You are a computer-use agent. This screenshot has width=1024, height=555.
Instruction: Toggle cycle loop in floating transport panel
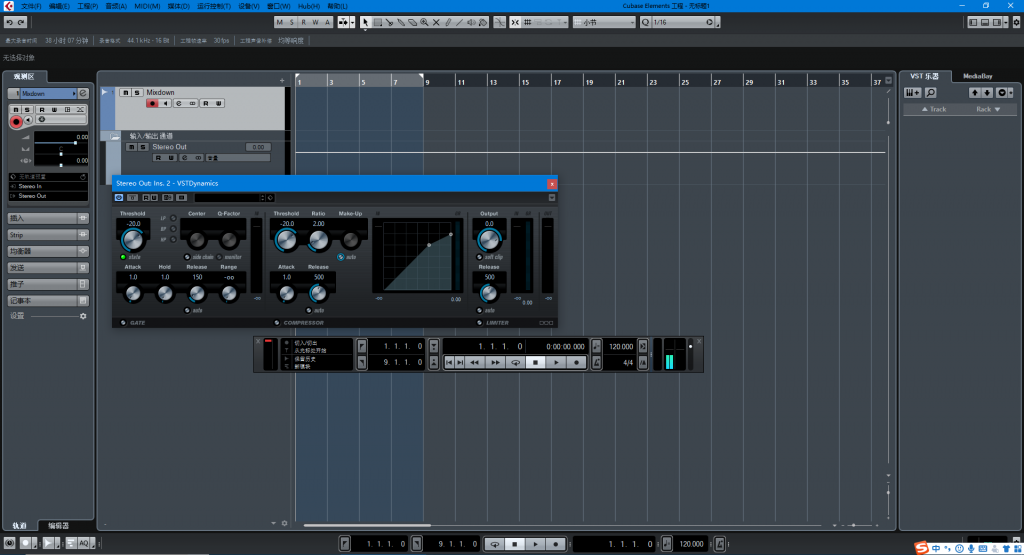click(x=515, y=362)
